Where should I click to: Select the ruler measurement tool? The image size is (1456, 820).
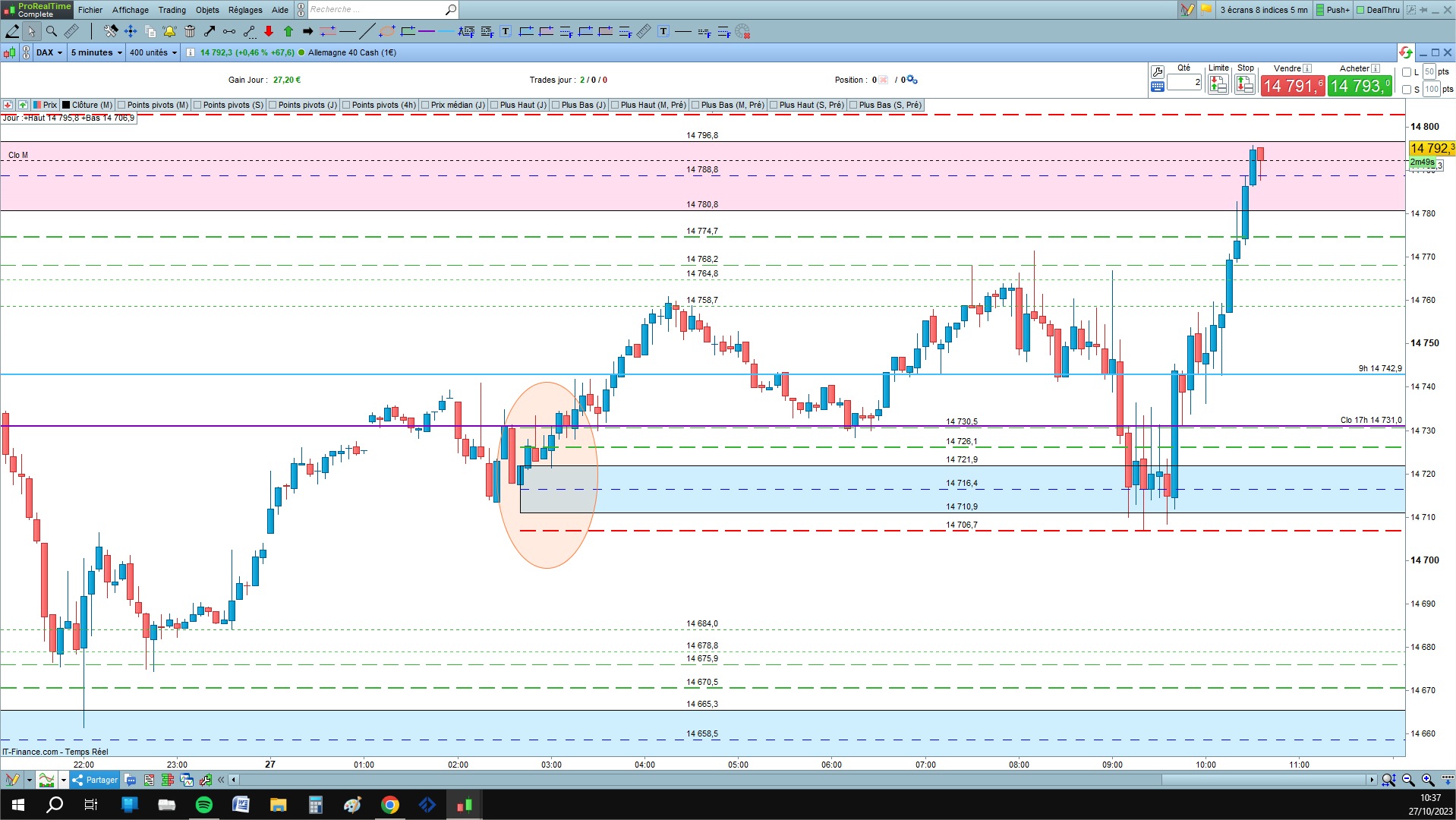pyautogui.click(x=71, y=31)
